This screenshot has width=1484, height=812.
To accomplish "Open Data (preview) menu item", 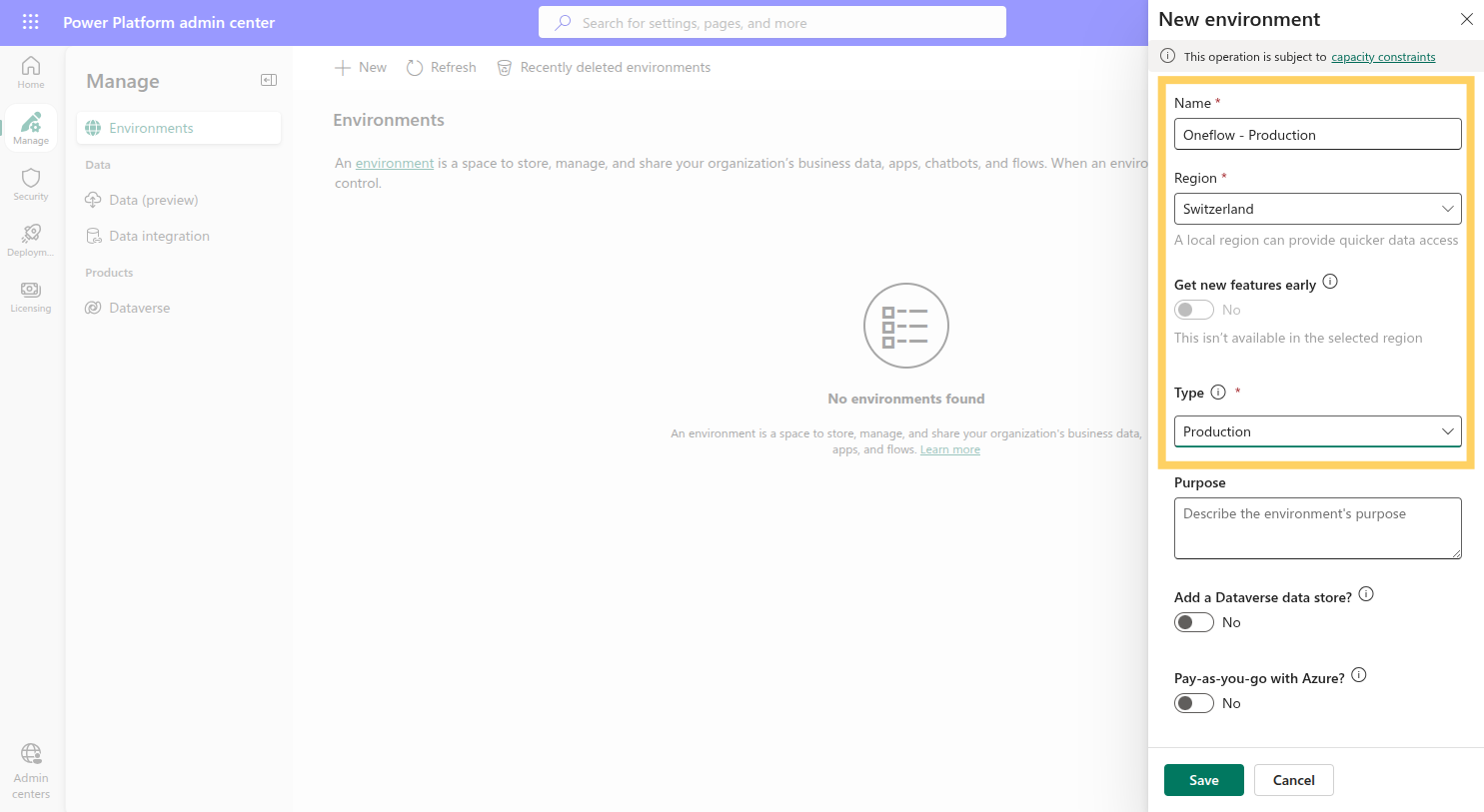I will [x=179, y=200].
